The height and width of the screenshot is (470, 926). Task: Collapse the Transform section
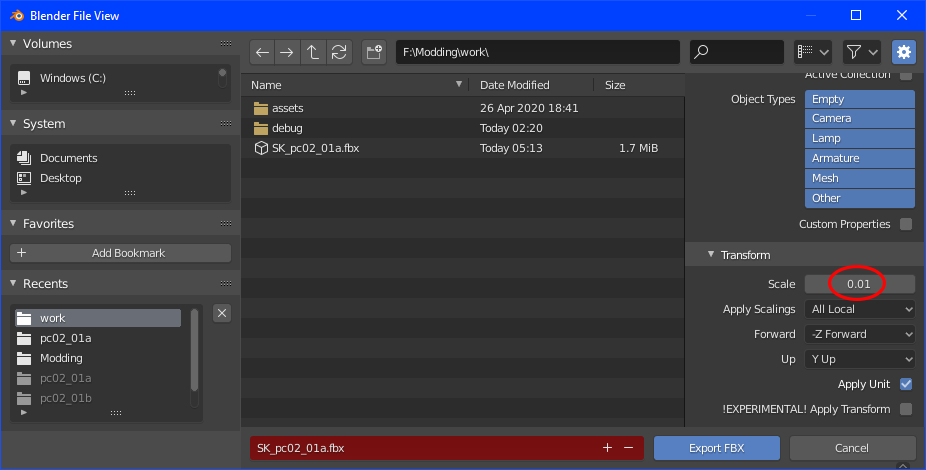point(711,254)
